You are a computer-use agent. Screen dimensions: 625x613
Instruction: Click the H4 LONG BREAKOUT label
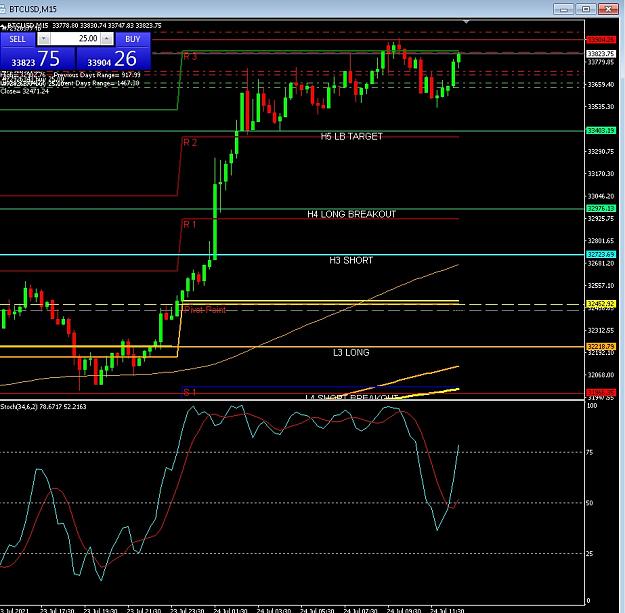coord(351,214)
